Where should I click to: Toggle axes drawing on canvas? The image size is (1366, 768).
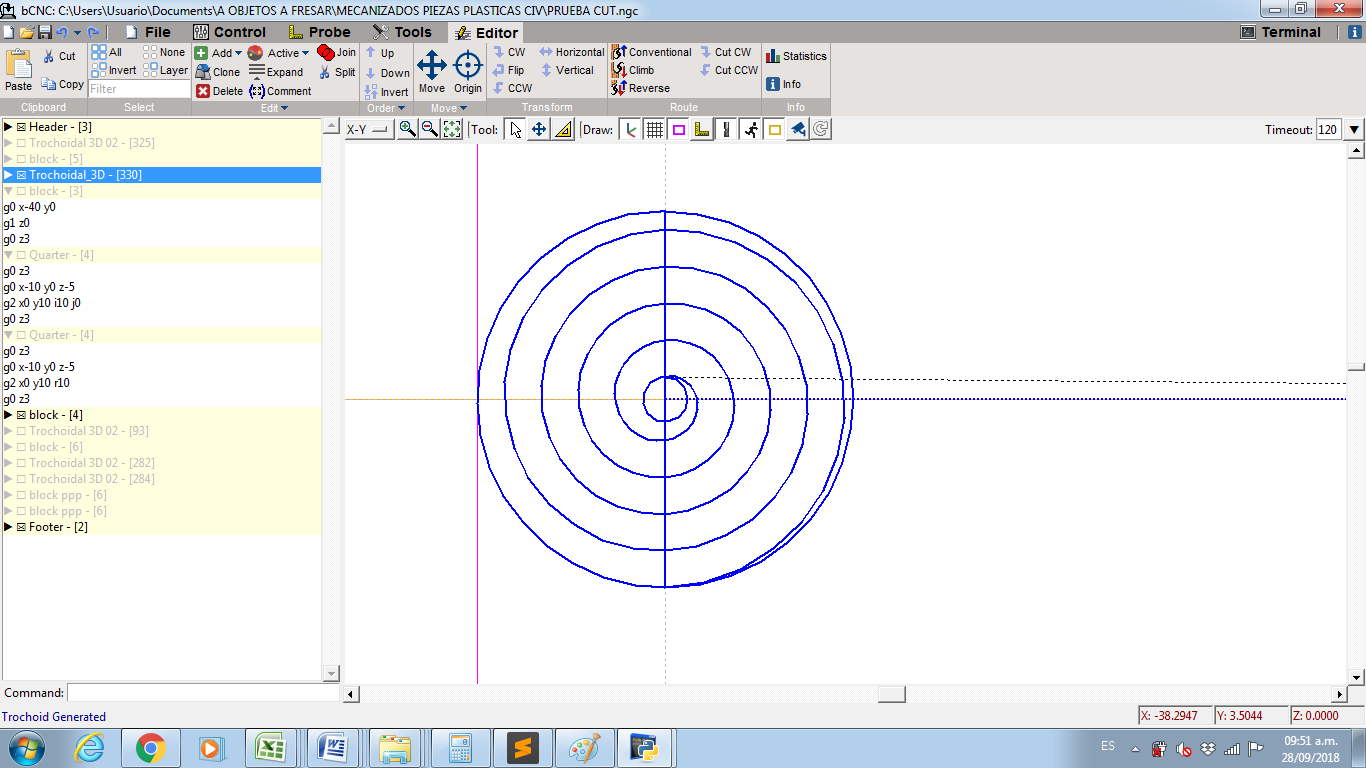[630, 129]
